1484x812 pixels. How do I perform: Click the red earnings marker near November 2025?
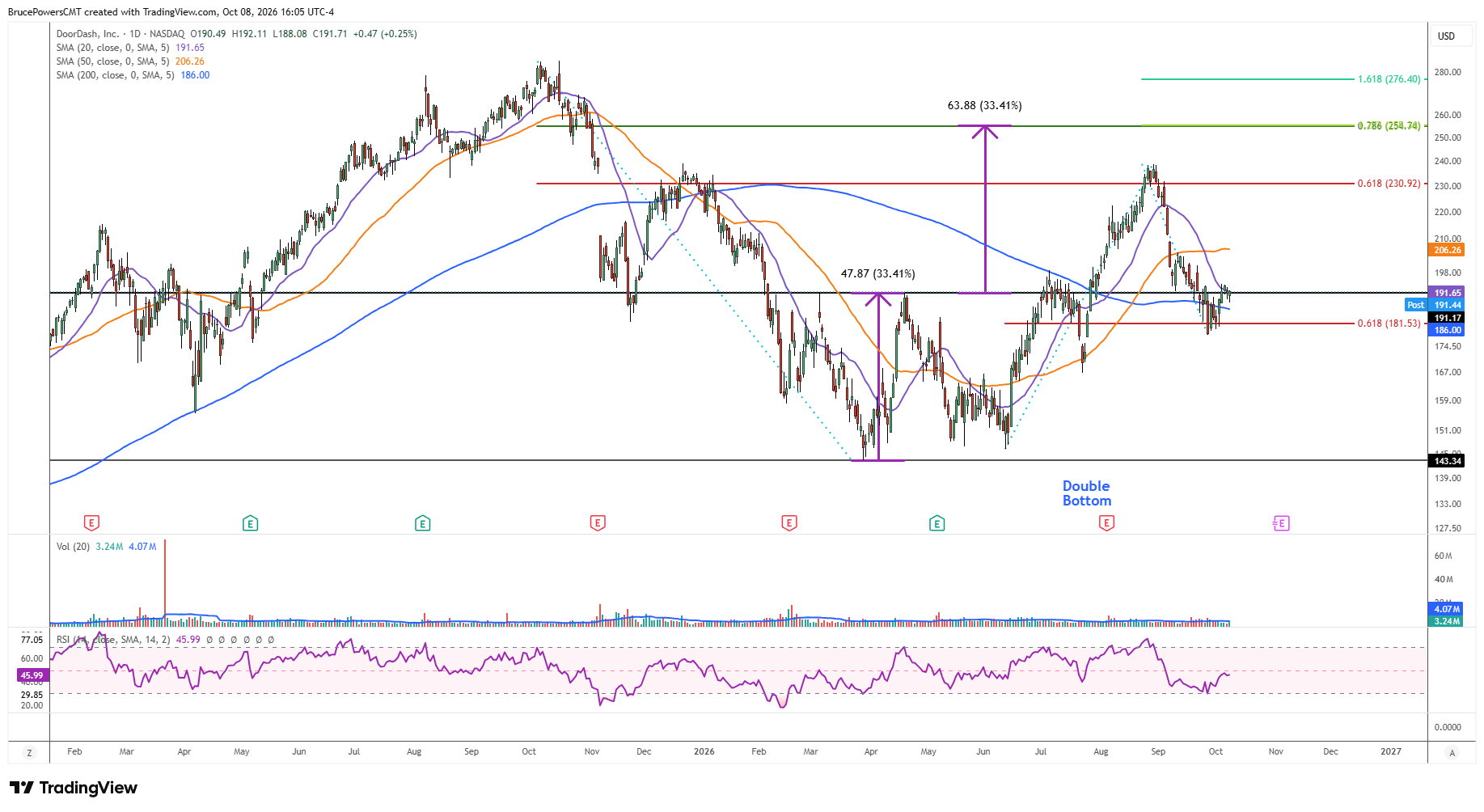pos(598,523)
